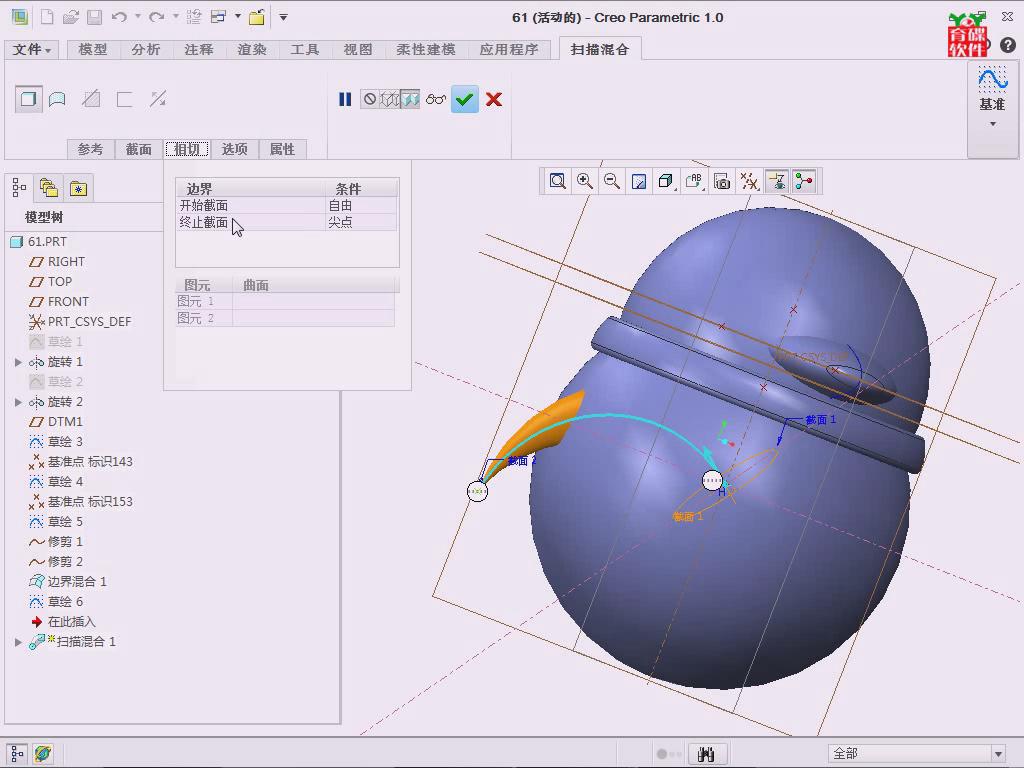Viewport: 1024px width, 768px height.
Task: Toggle spin center display
Action: point(804,181)
